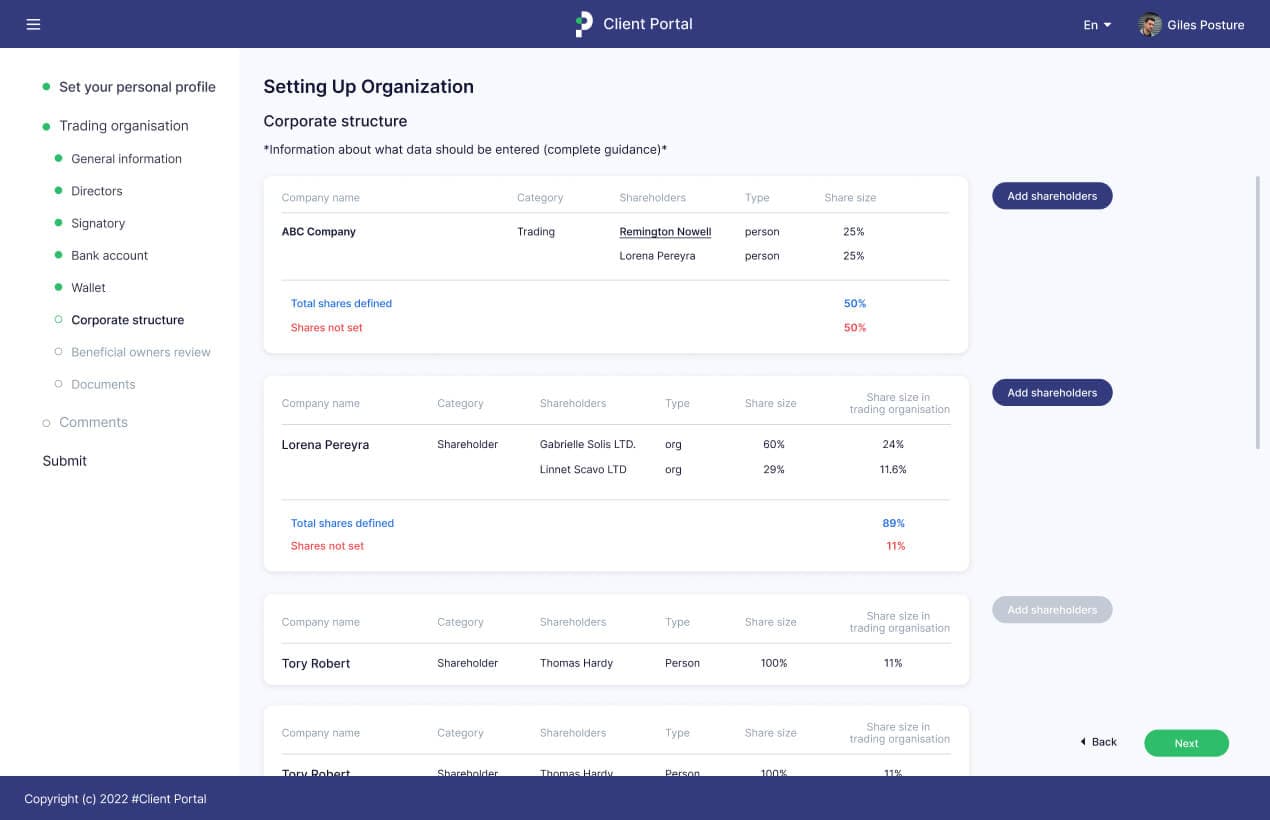The width and height of the screenshot is (1270, 820).
Task: Select Corporate structure in sidebar
Action: 127,320
